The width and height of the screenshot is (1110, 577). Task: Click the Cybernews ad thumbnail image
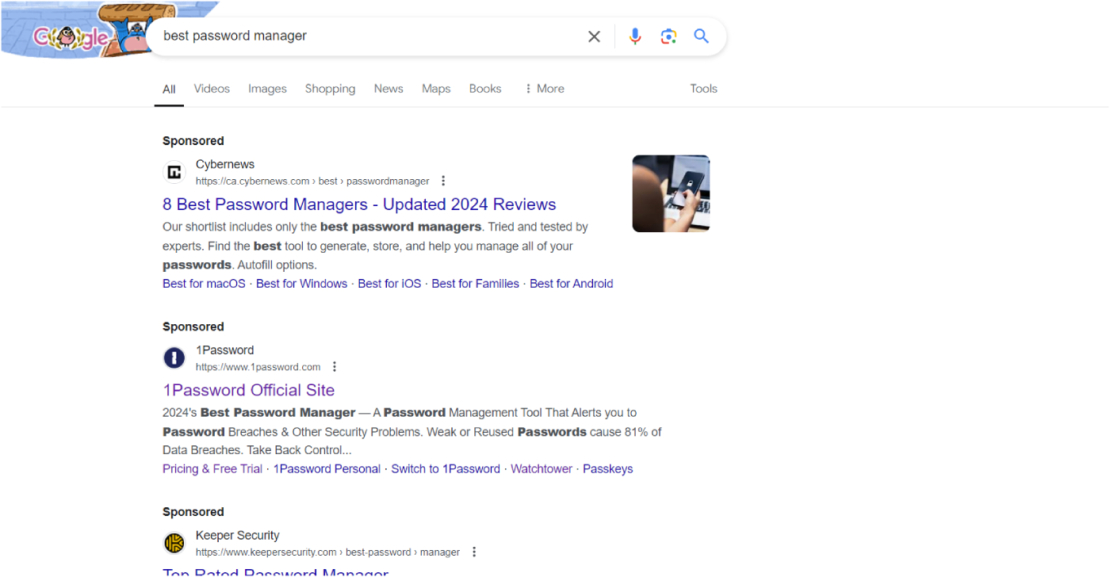(x=671, y=193)
